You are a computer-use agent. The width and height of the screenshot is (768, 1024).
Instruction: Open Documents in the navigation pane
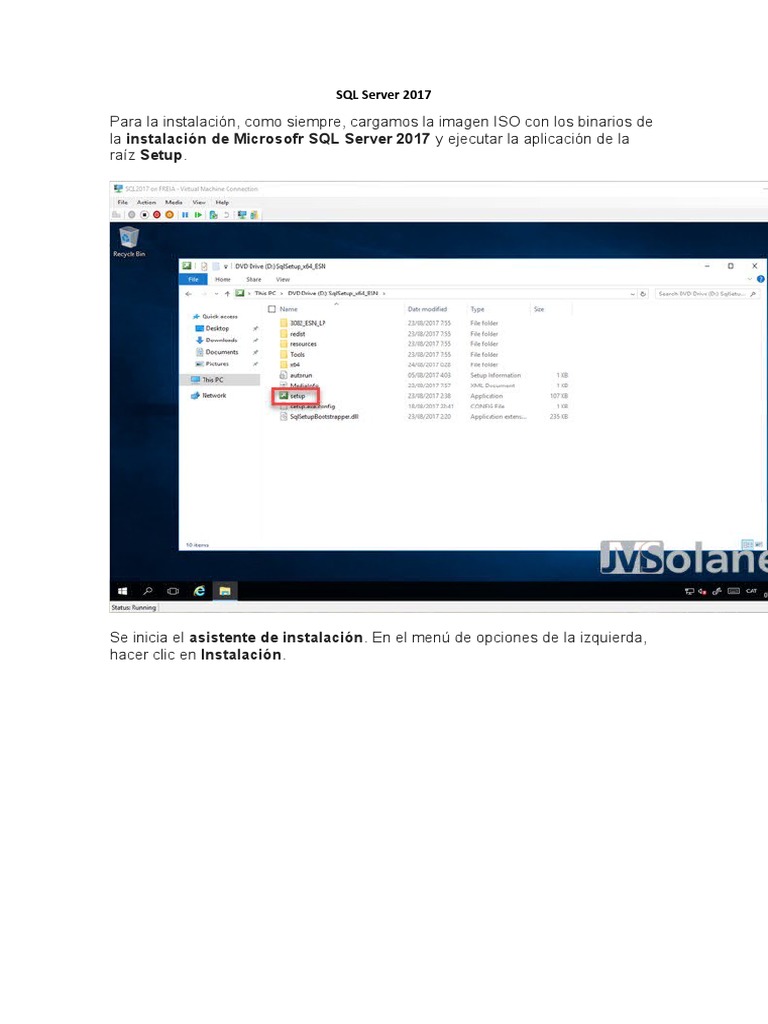point(217,352)
